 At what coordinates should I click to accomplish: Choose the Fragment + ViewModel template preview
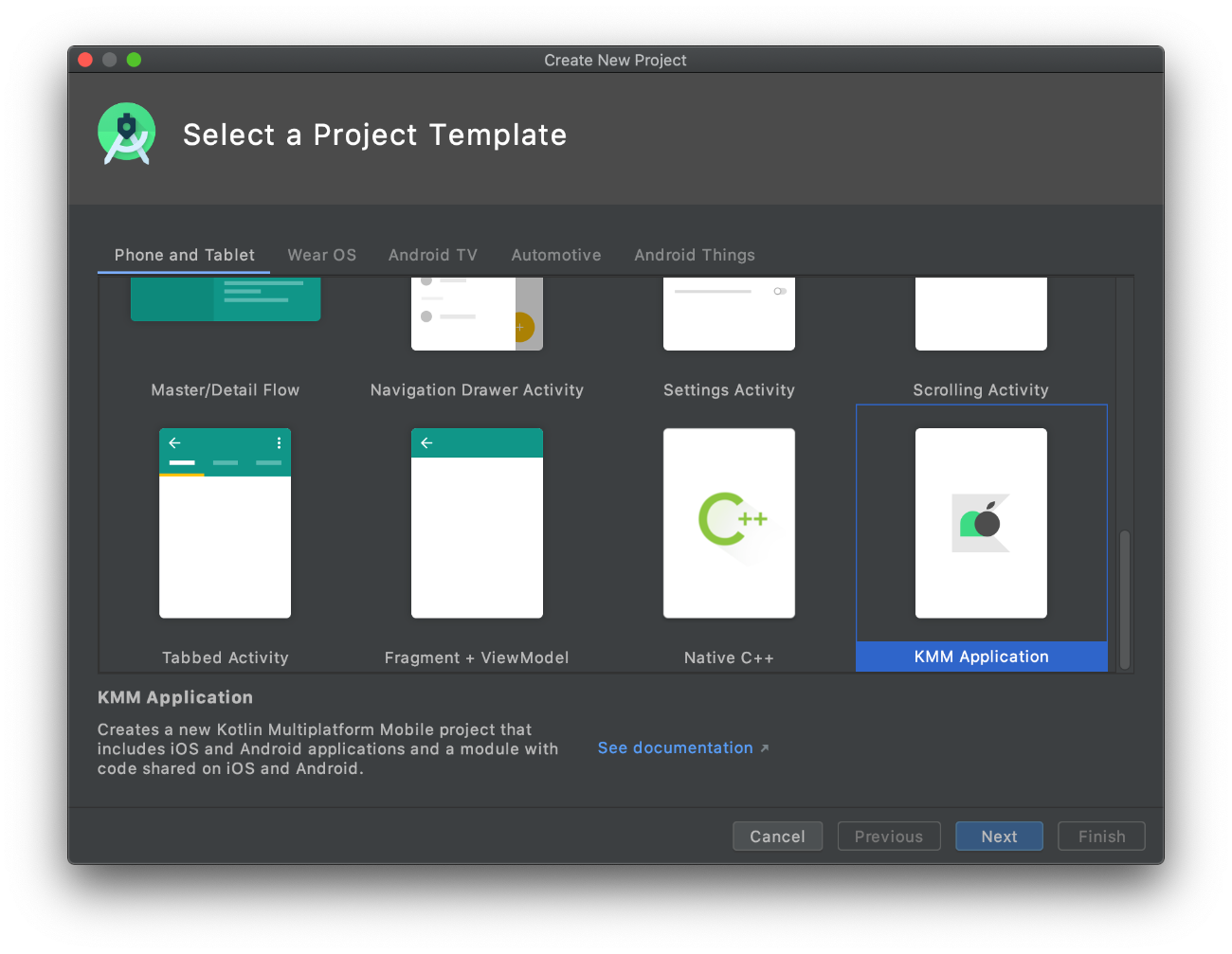(x=477, y=523)
